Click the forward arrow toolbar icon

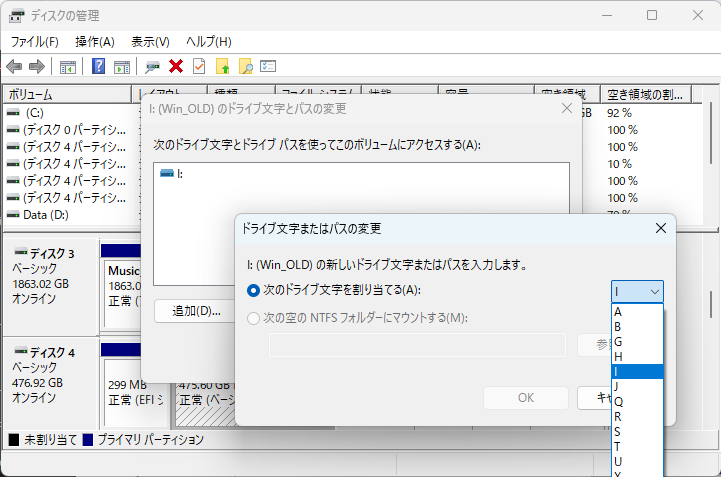click(x=37, y=67)
